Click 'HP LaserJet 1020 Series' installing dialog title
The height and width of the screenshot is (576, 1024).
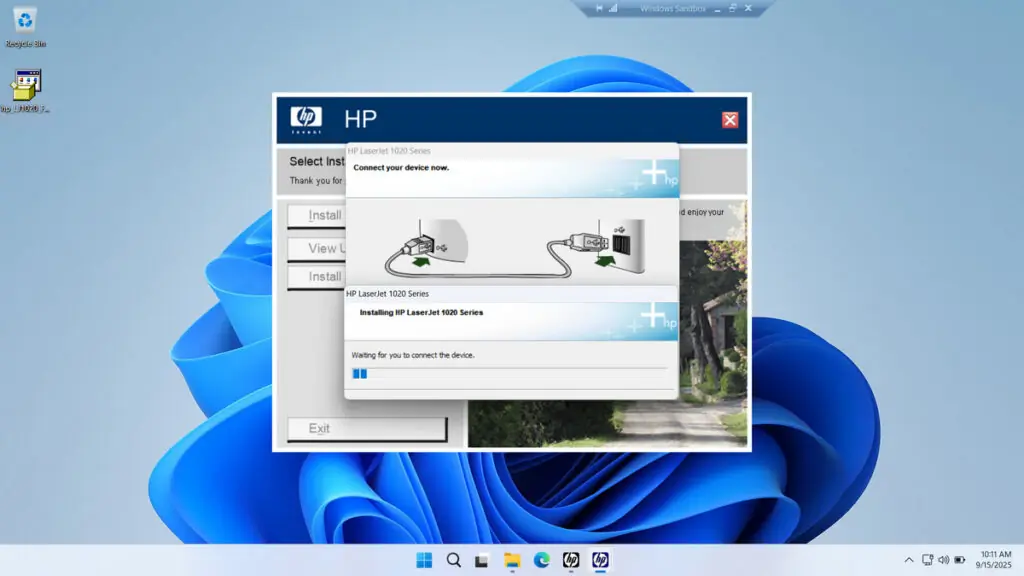point(387,294)
